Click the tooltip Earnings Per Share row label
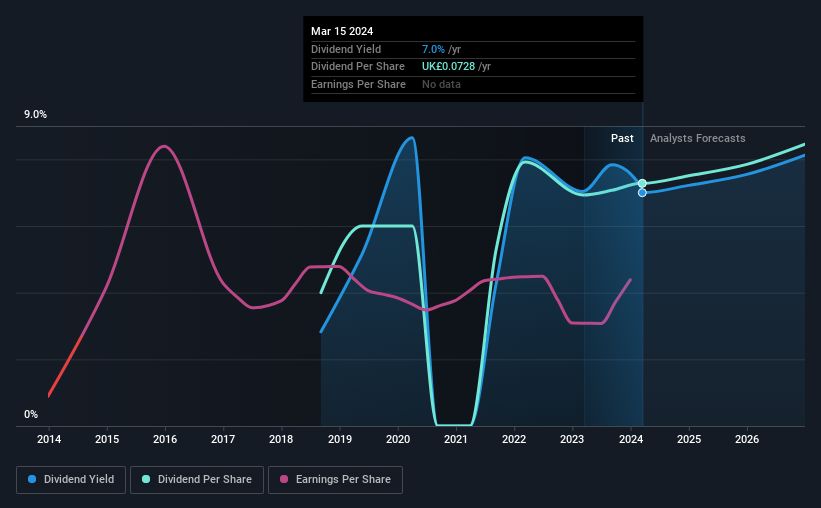Image resolution: width=821 pixels, height=508 pixels. (x=358, y=84)
